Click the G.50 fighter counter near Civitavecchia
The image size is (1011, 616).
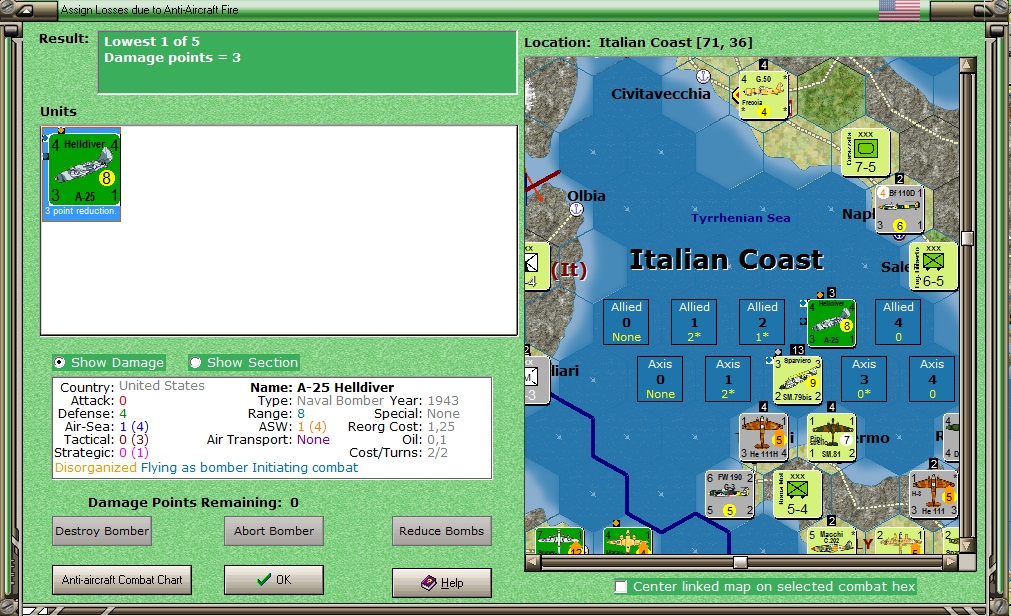[763, 95]
